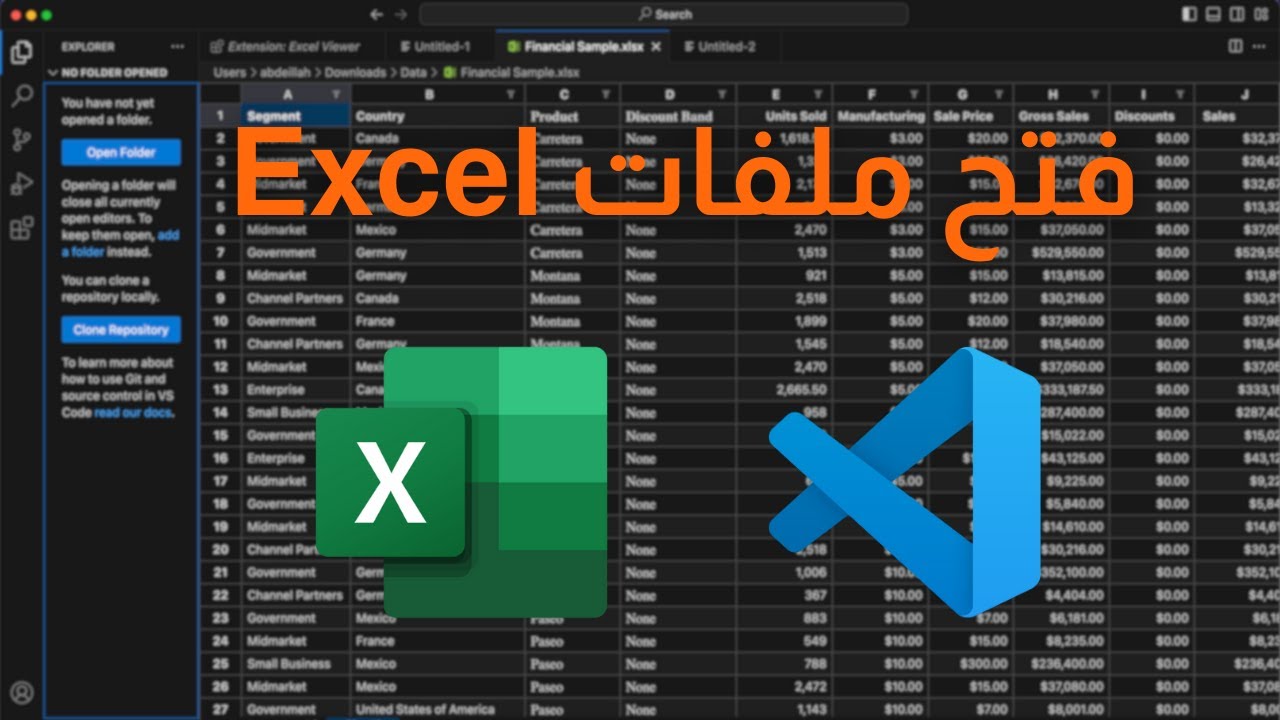This screenshot has width=1280, height=720.
Task: Open the filter dropdown for column I
Action: coord(1181,93)
